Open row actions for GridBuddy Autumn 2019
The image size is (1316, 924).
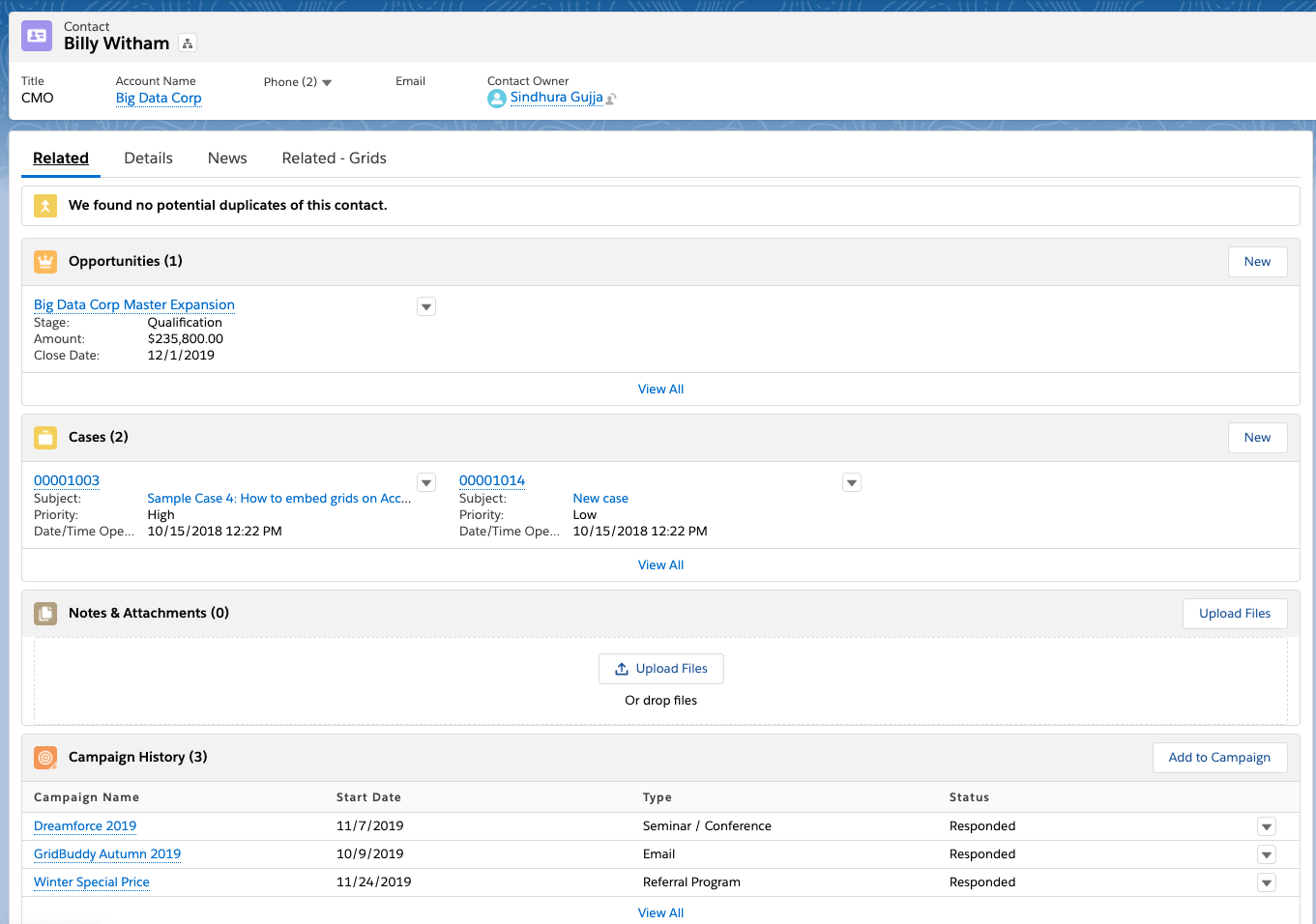[1267, 854]
